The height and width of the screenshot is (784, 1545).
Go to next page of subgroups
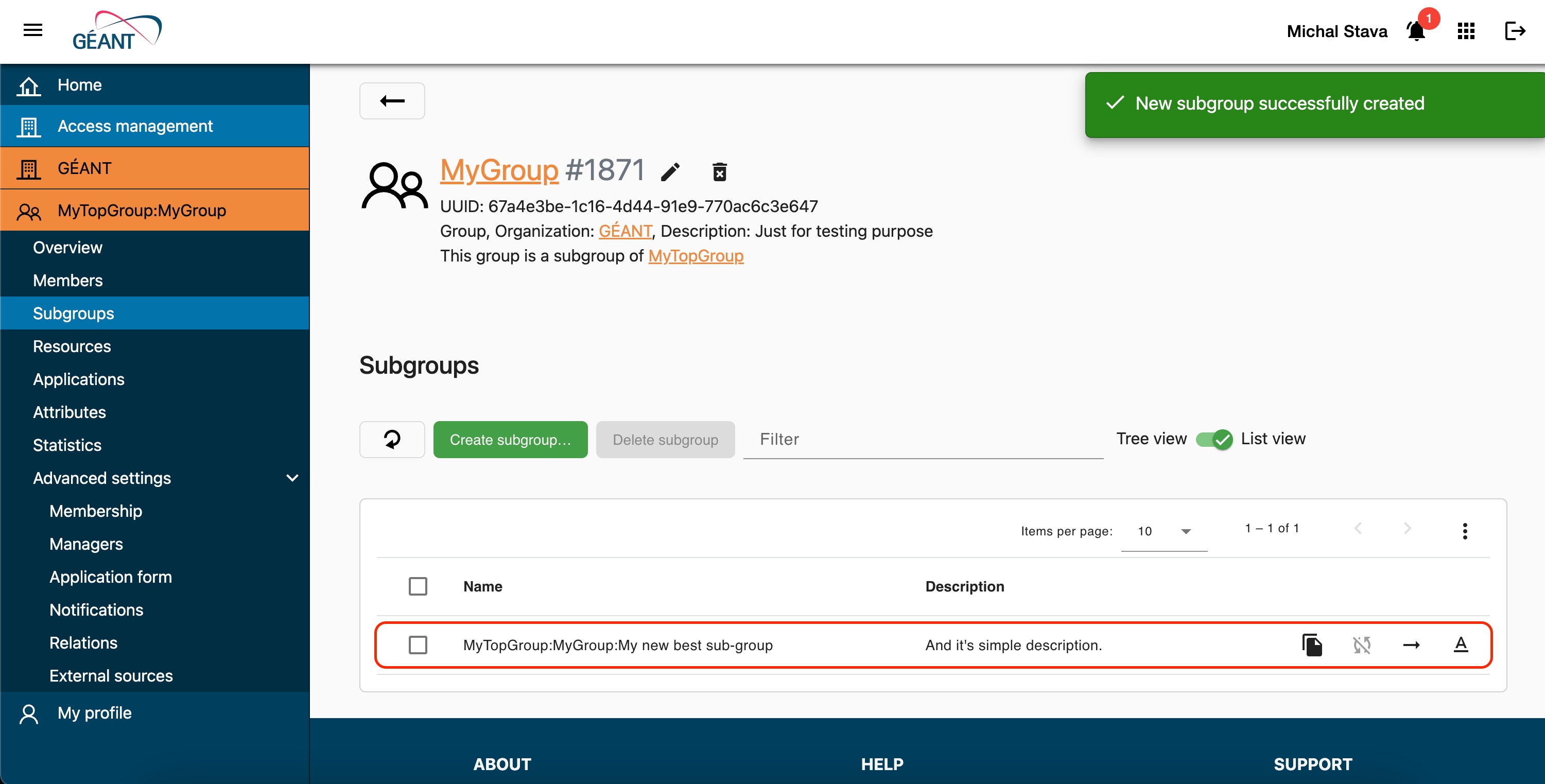click(x=1408, y=529)
